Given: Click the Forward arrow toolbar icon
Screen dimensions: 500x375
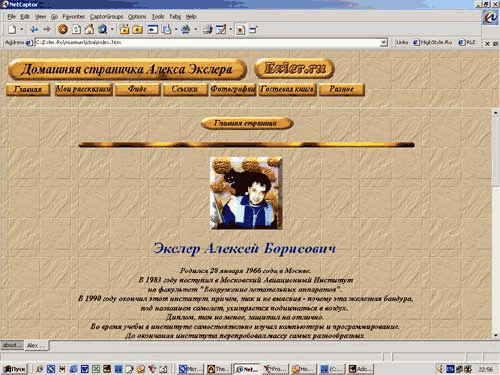Looking at the screenshot, I should tap(47, 29).
